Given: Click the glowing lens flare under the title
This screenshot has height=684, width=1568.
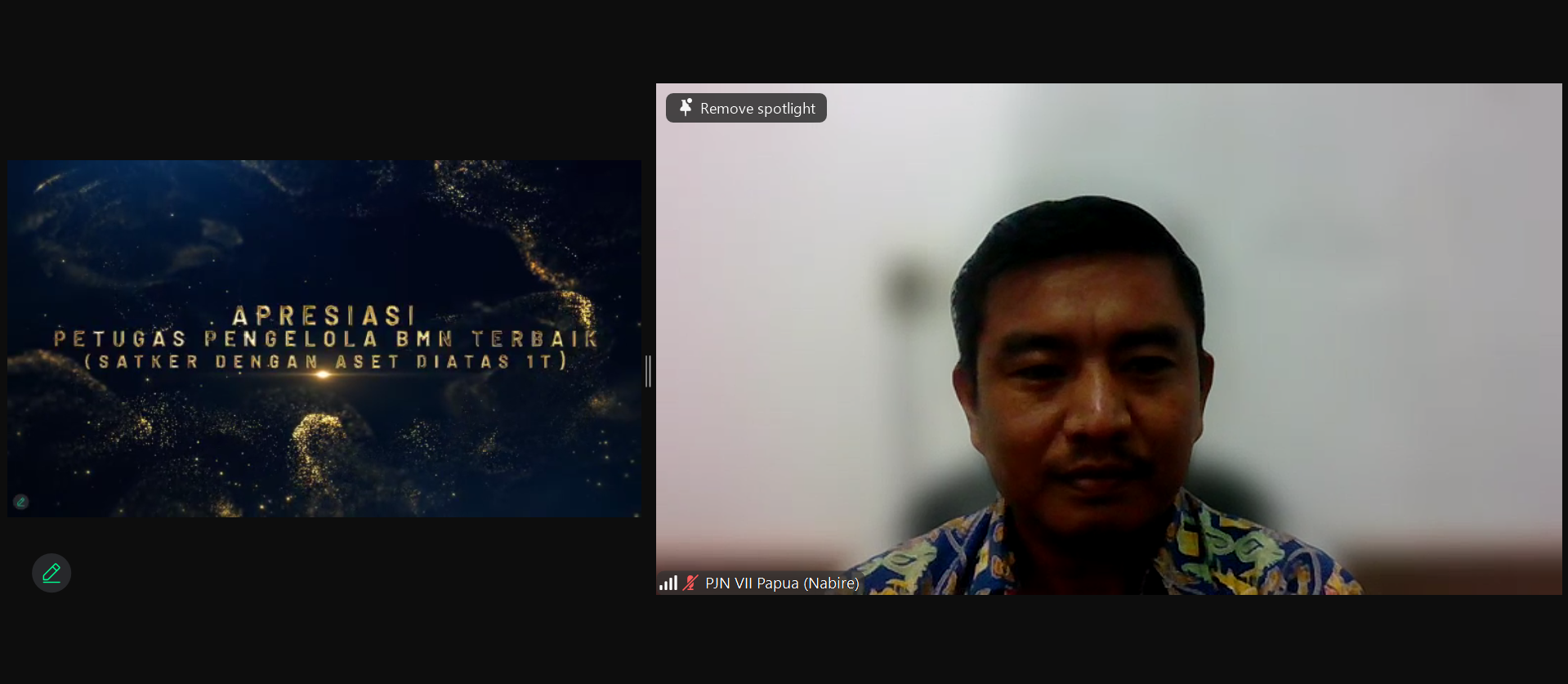Looking at the screenshot, I should tap(323, 375).
